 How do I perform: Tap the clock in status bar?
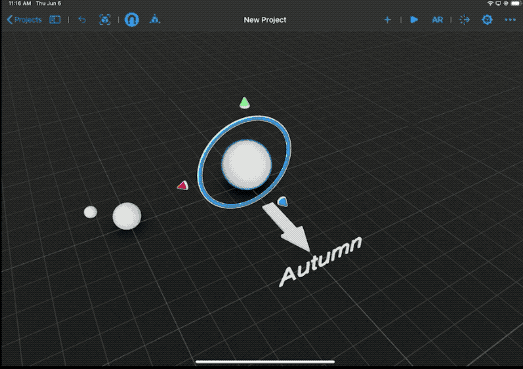point(20,3)
